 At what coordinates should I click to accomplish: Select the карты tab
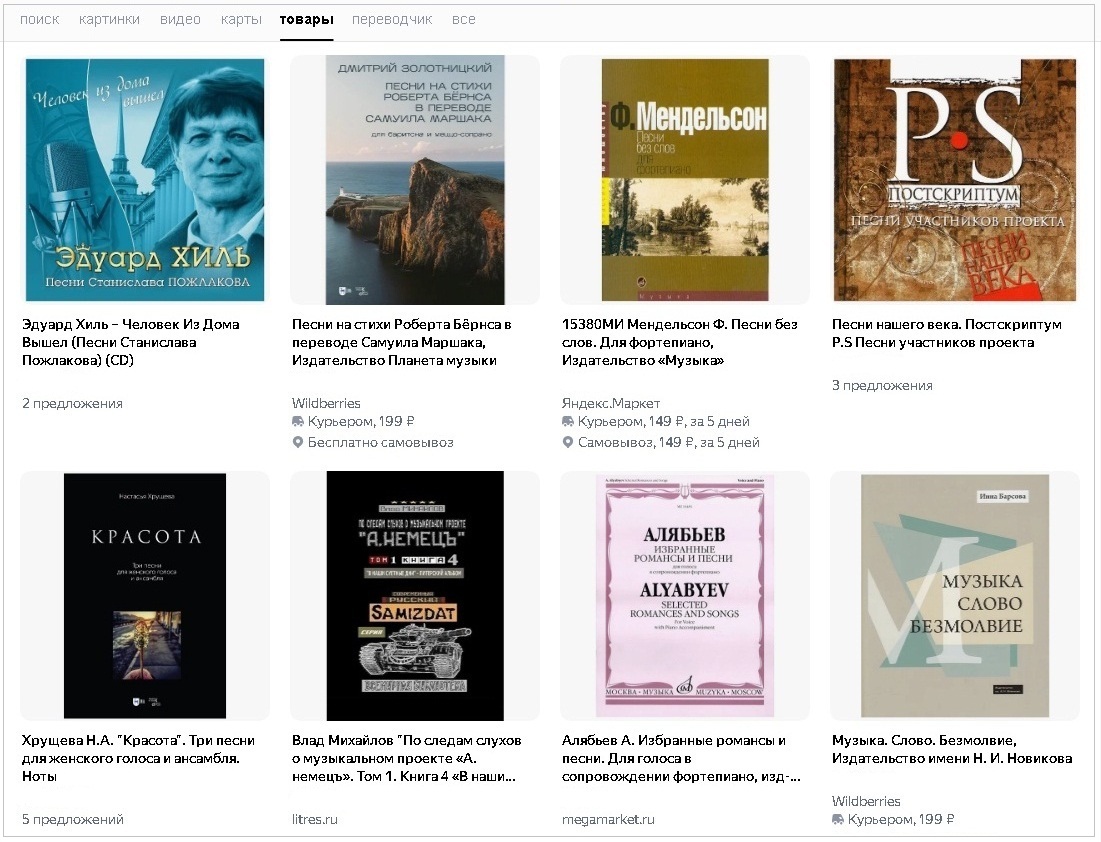pyautogui.click(x=241, y=20)
